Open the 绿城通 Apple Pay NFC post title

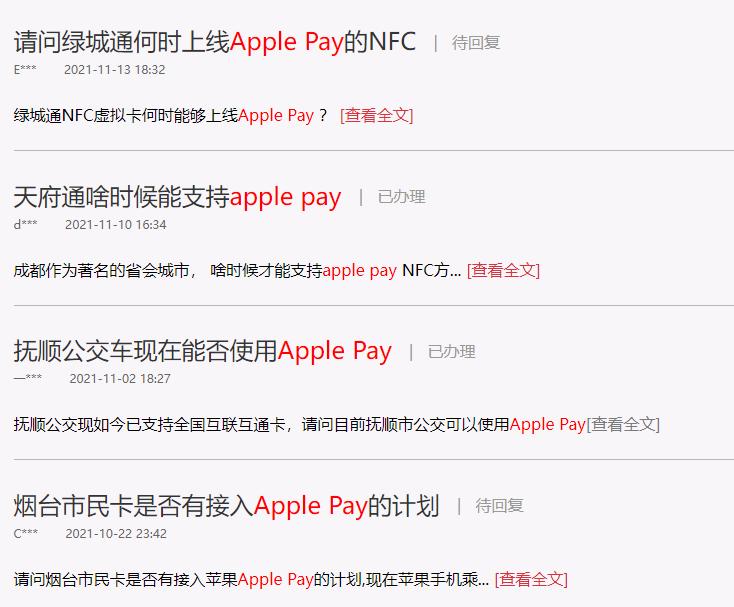point(215,42)
